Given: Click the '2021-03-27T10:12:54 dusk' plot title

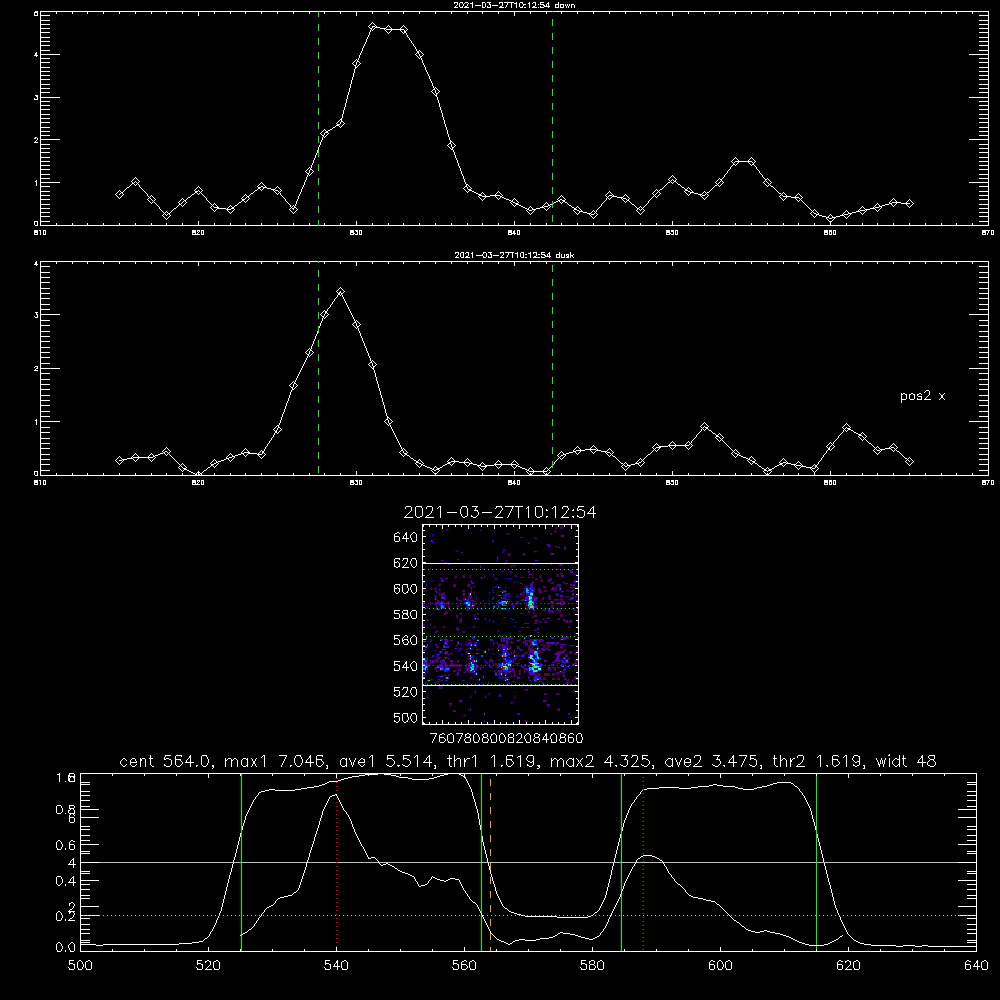Looking at the screenshot, I should (514, 255).
